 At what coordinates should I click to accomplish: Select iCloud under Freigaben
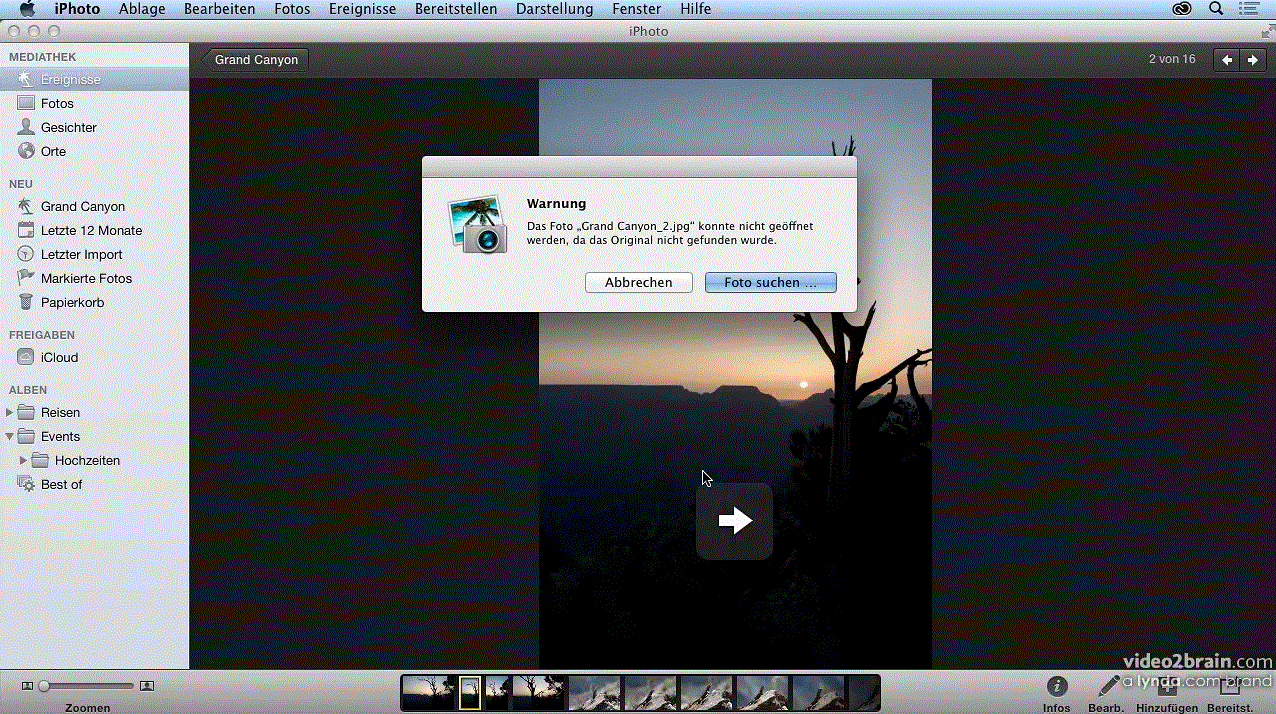[94, 357]
